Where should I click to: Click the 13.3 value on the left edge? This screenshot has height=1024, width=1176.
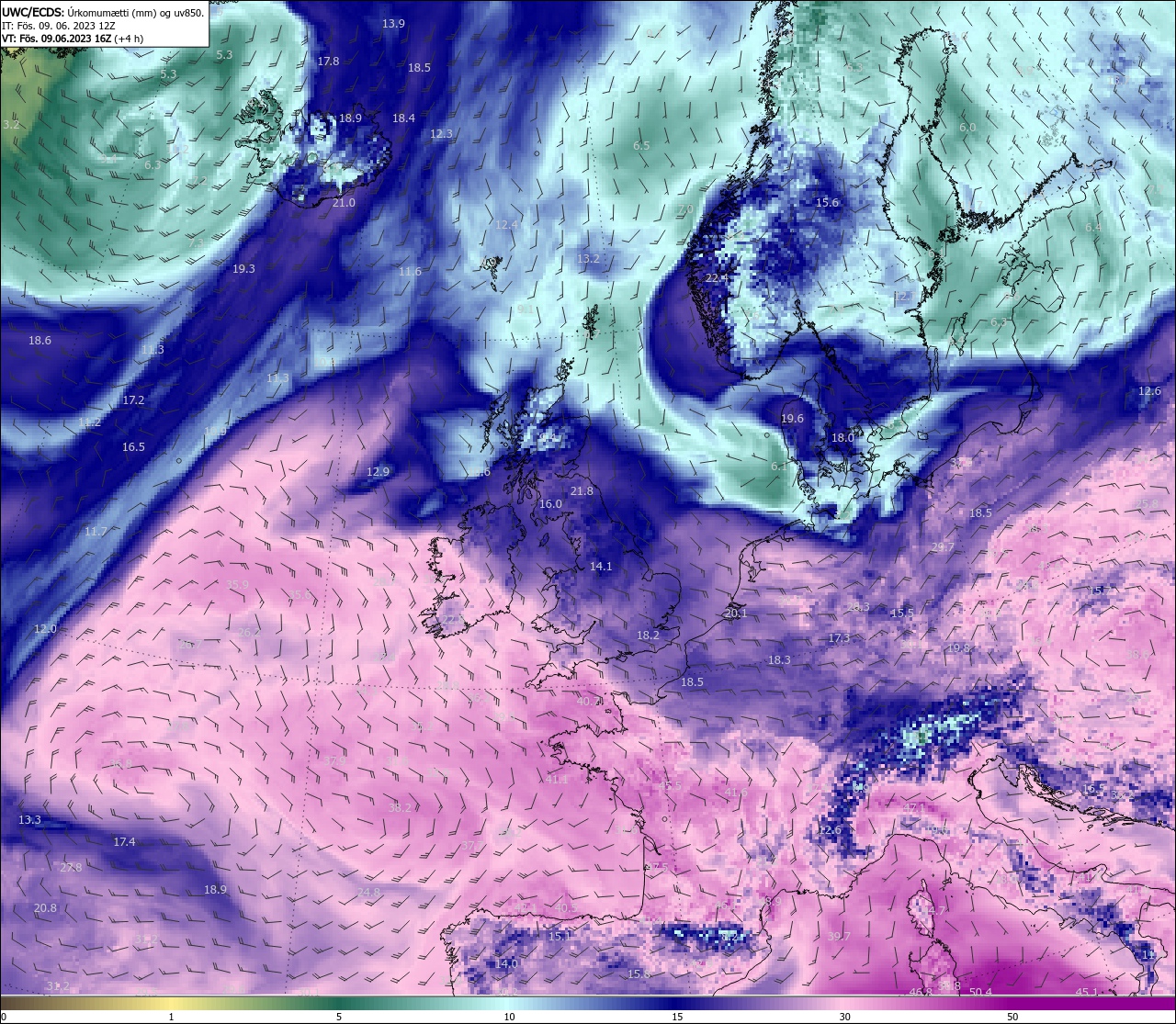point(29,820)
